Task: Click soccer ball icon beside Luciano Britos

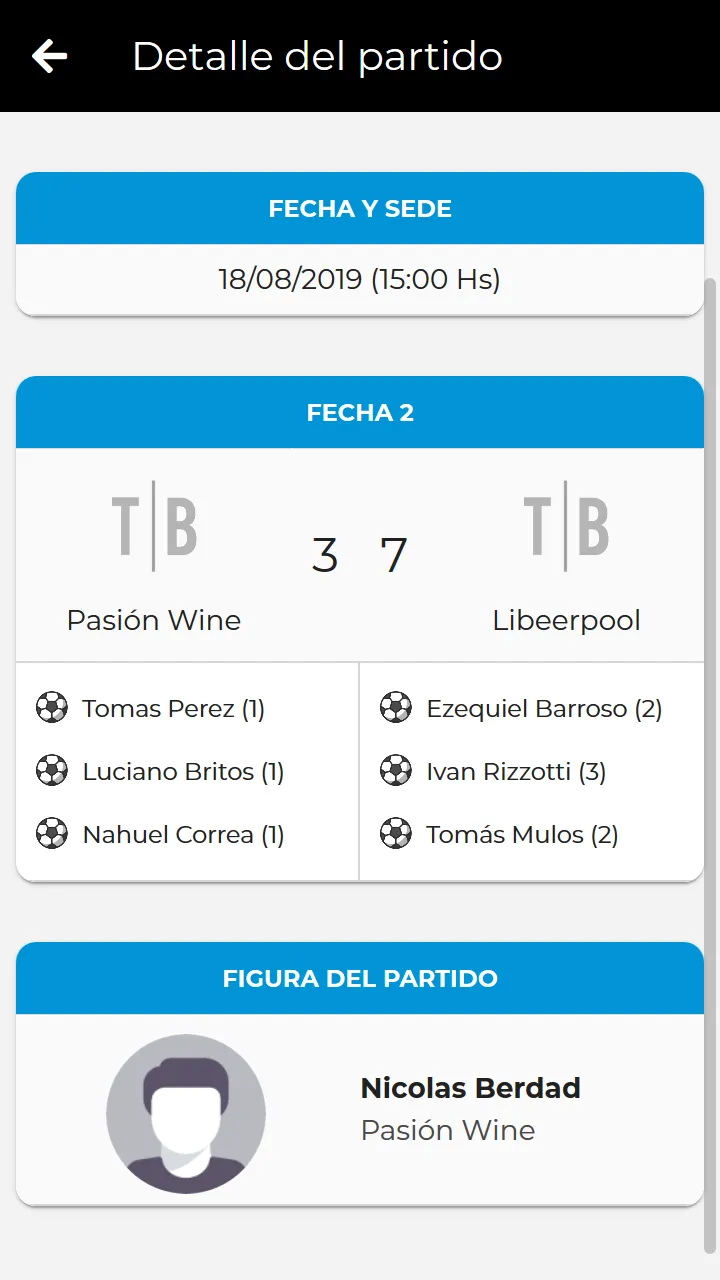Action: tap(52, 771)
